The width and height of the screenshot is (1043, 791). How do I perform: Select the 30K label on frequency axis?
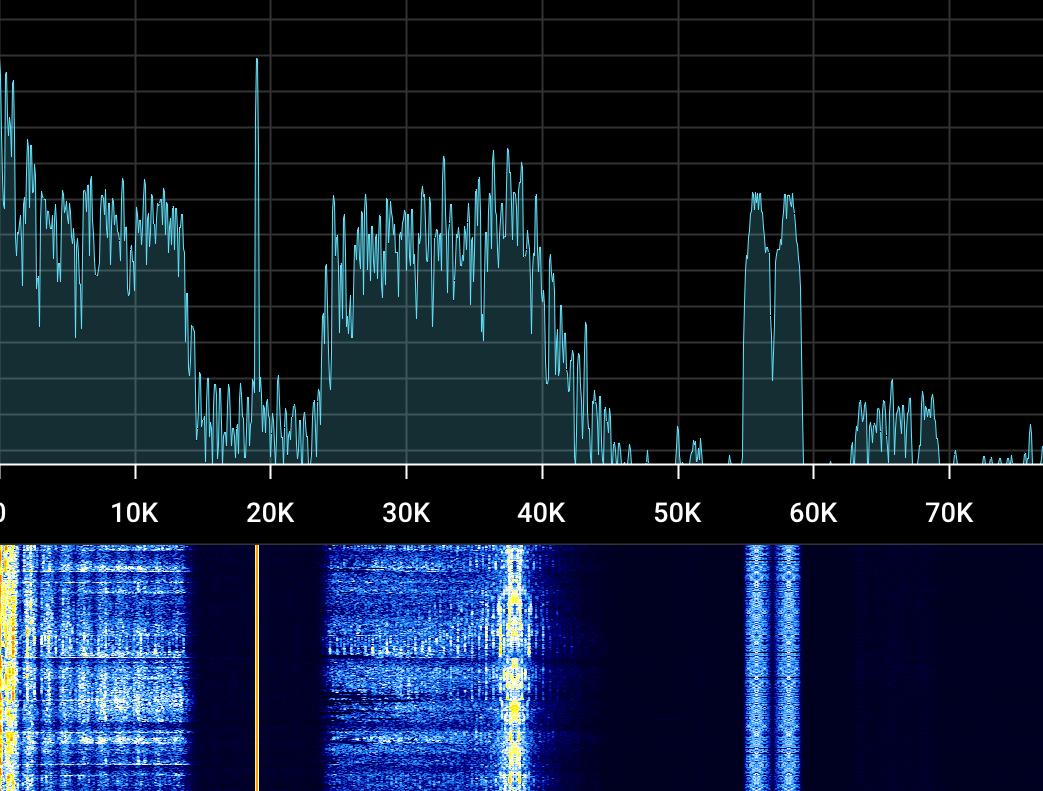pos(406,514)
